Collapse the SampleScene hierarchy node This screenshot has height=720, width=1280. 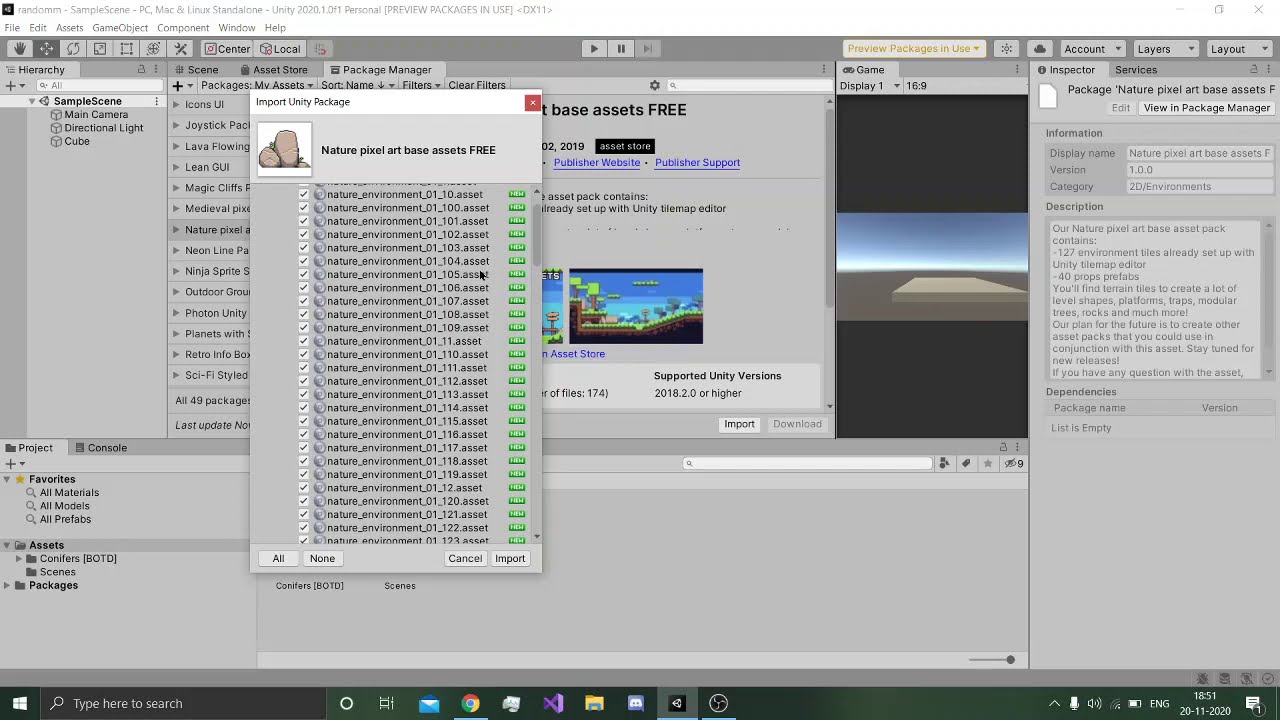32,102
